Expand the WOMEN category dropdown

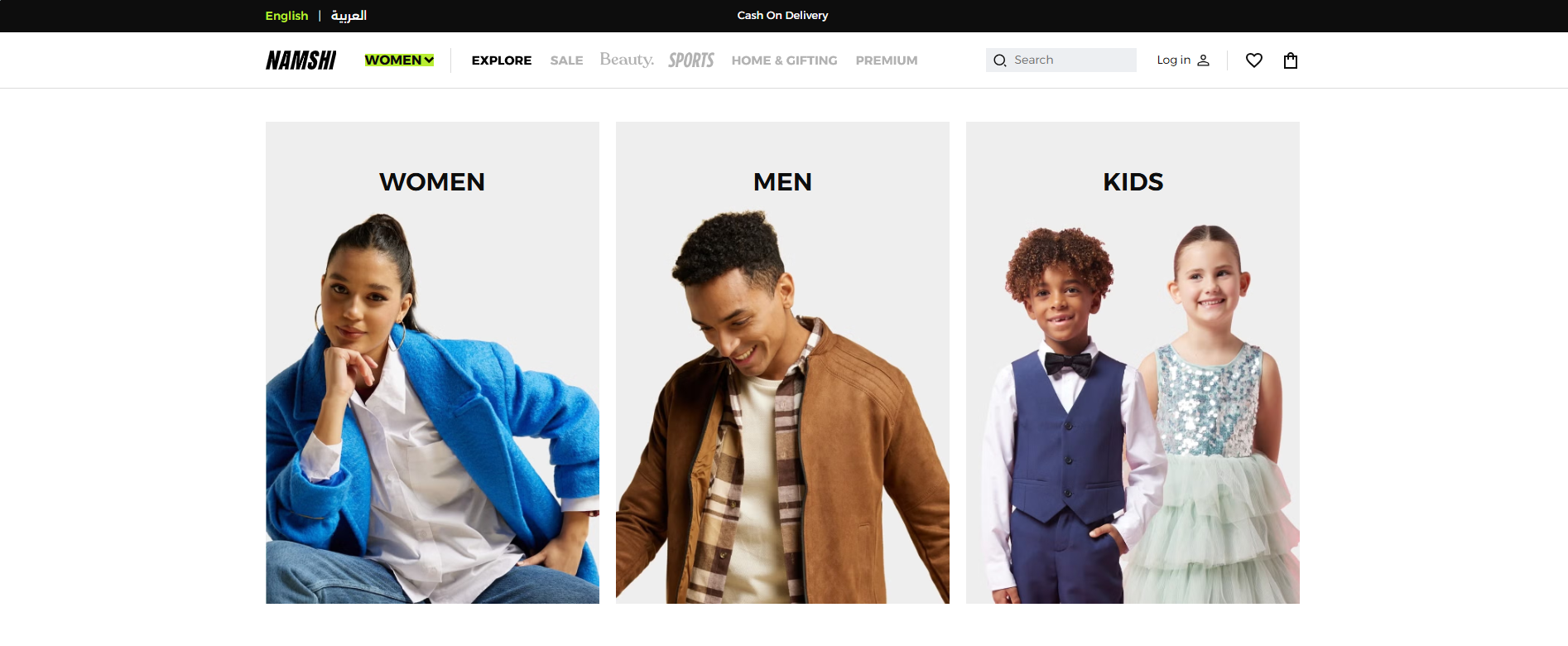(x=399, y=60)
